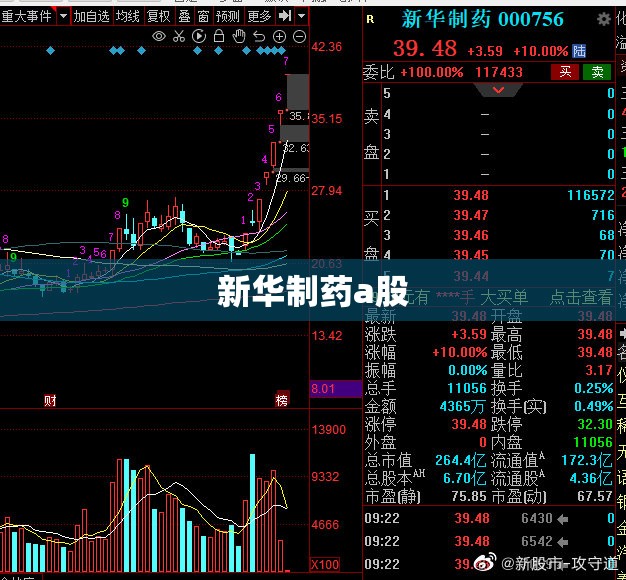Select the scissors cut tool
The image size is (626, 580).
(x=179, y=37)
